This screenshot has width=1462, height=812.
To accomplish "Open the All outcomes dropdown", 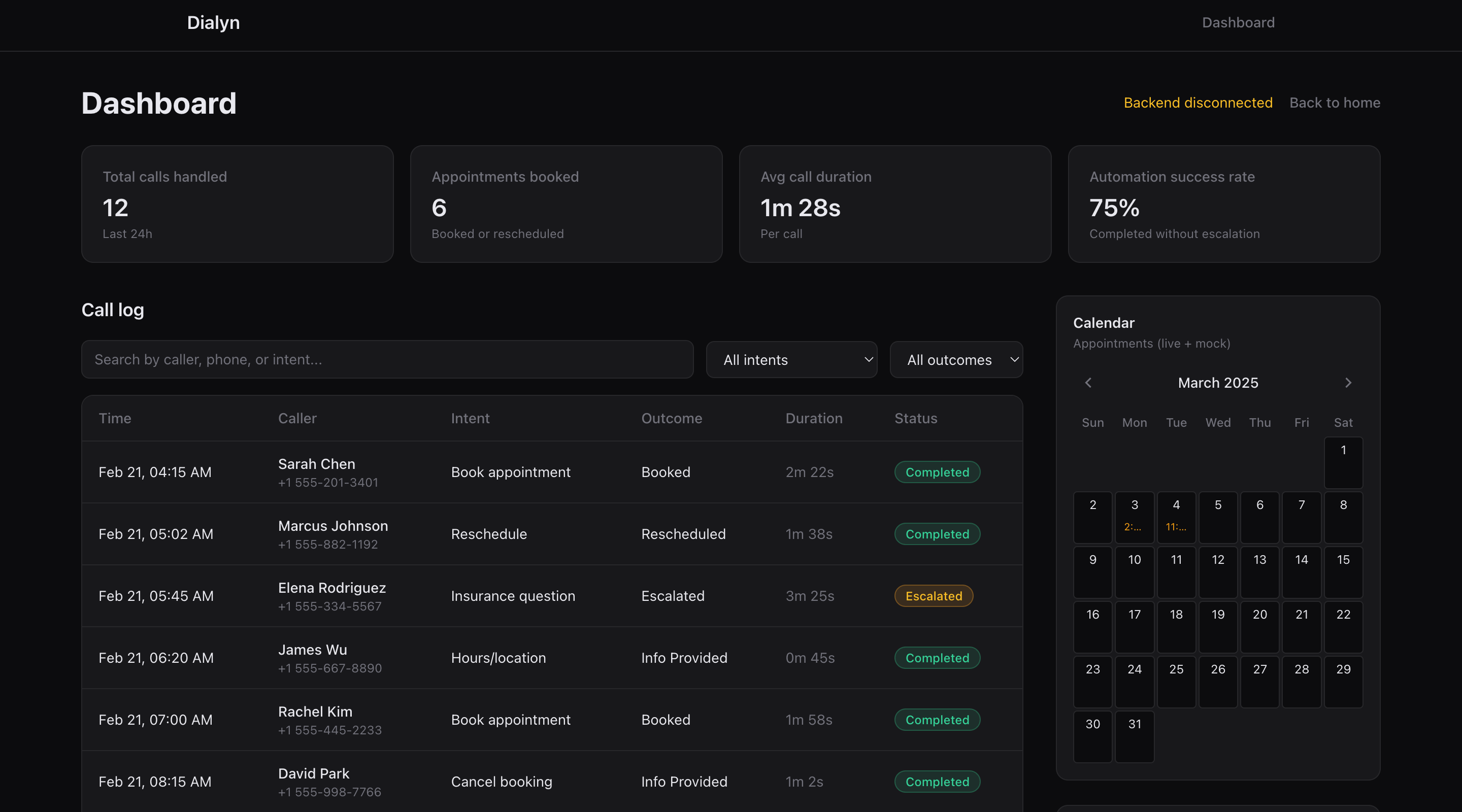I will tap(956, 360).
